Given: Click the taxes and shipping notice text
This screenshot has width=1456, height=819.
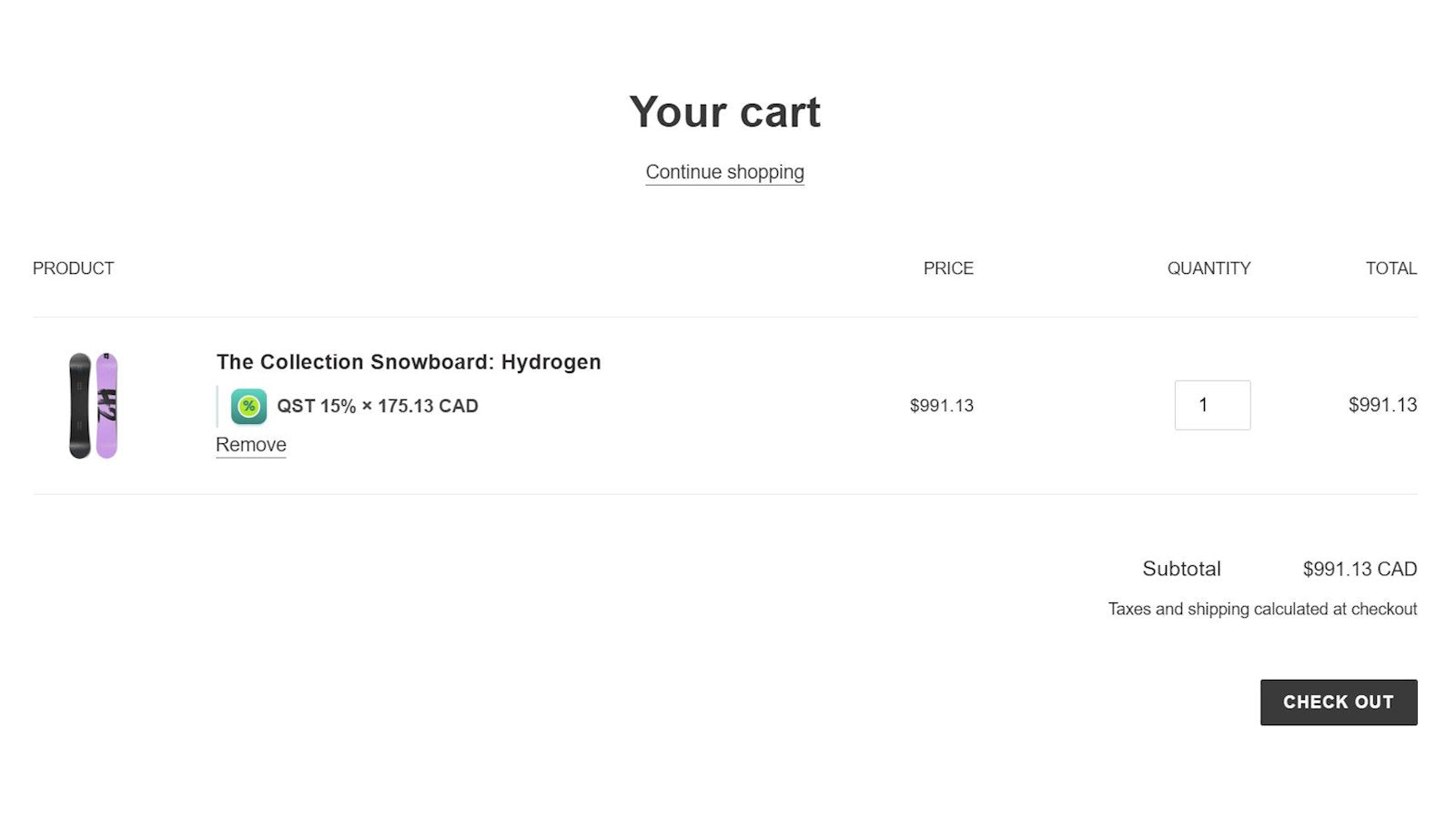Looking at the screenshot, I should point(1263,609).
